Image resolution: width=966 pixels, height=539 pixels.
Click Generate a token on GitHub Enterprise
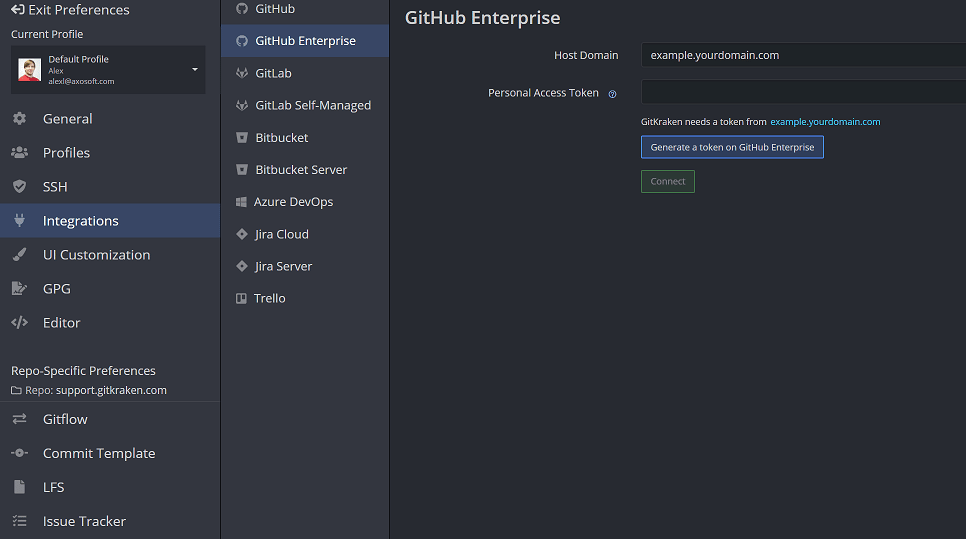pos(732,147)
